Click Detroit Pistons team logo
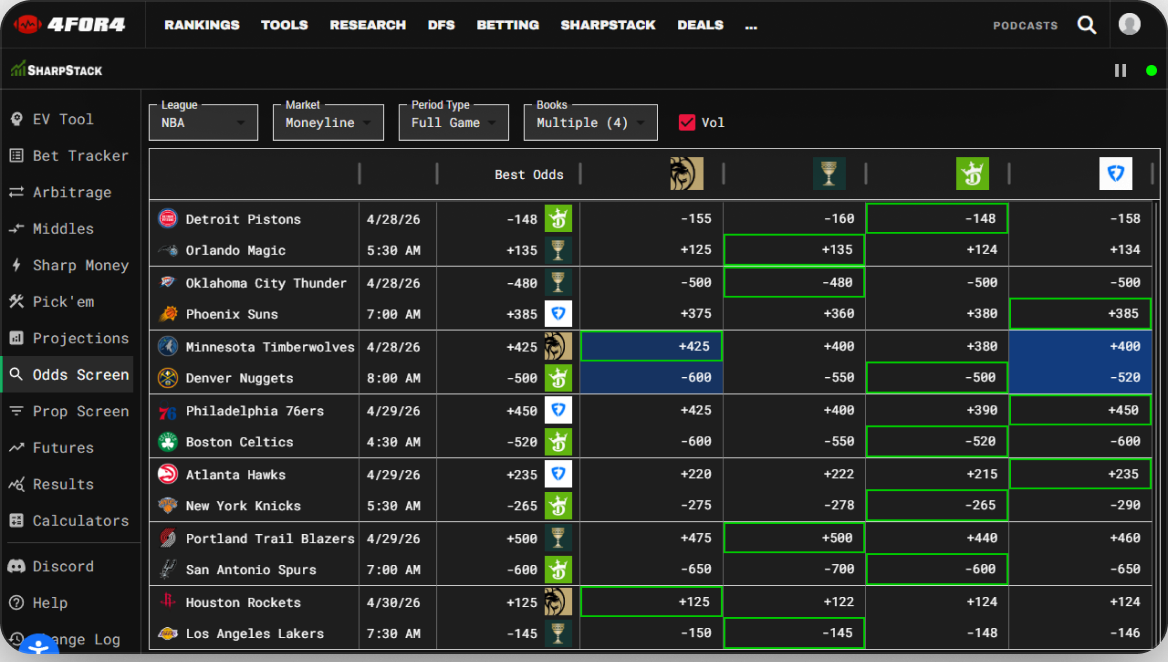Viewport: 1168px width, 662px height. [x=168, y=219]
